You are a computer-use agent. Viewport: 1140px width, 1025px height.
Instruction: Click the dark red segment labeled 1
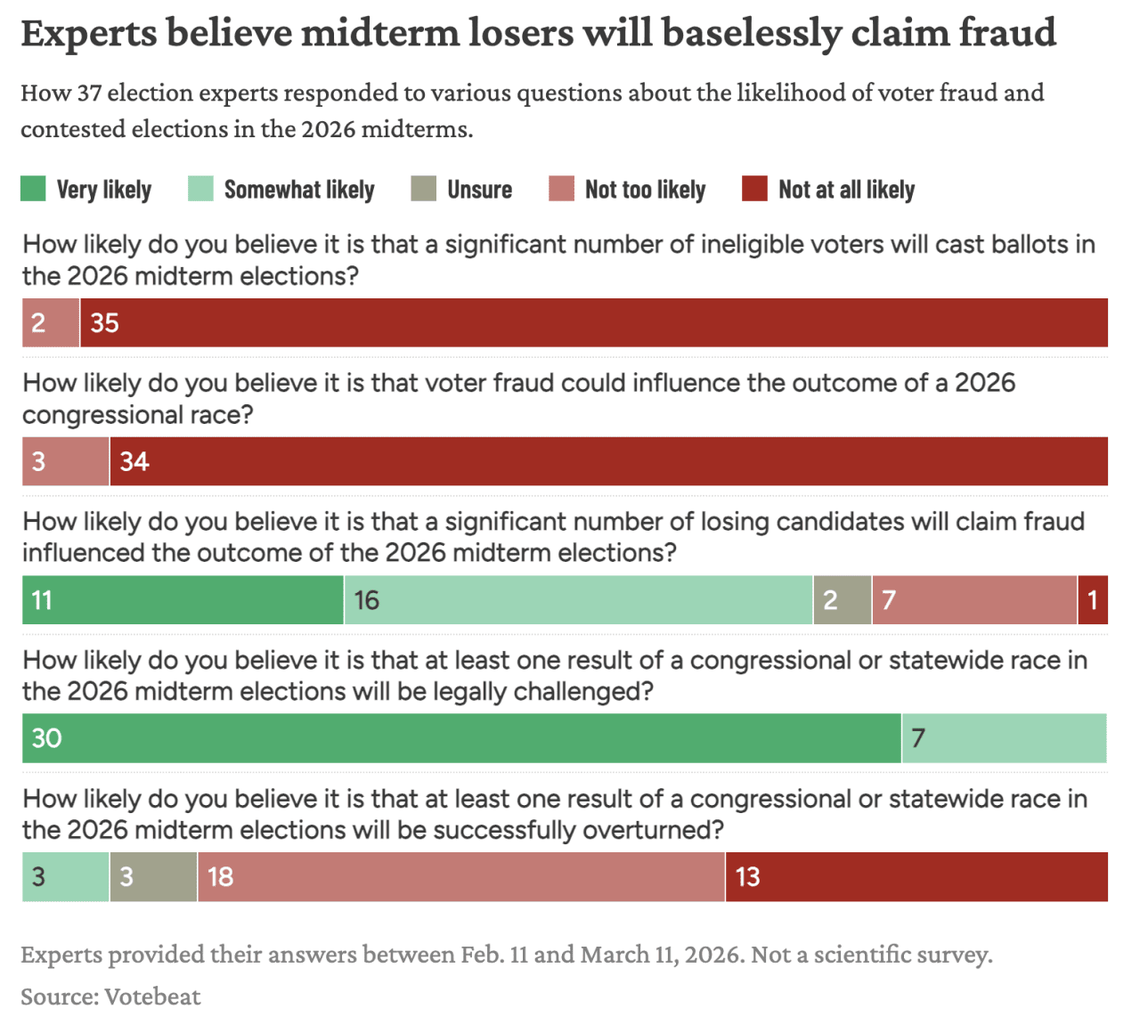tap(1092, 600)
